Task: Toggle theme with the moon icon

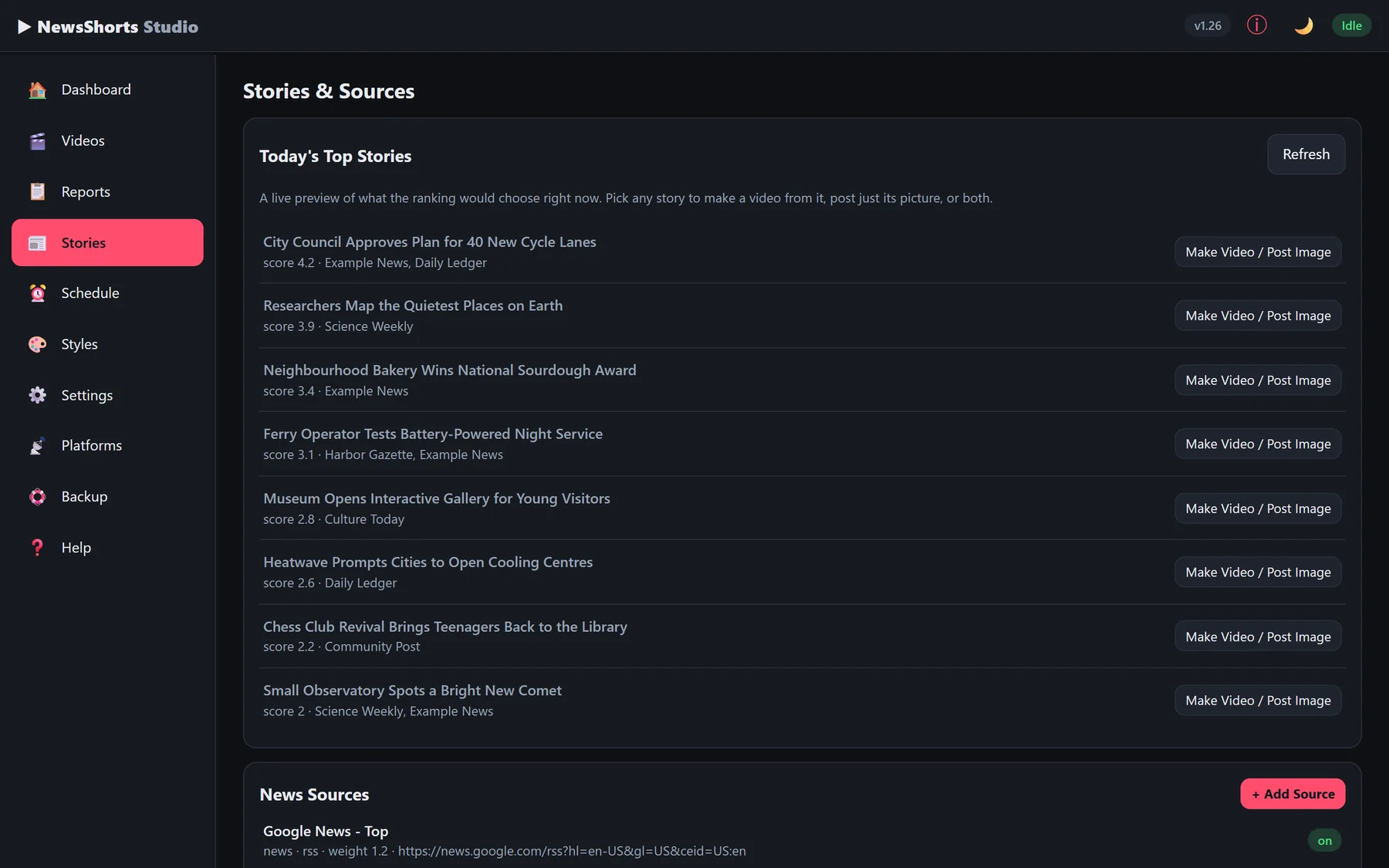Action: [1303, 25]
